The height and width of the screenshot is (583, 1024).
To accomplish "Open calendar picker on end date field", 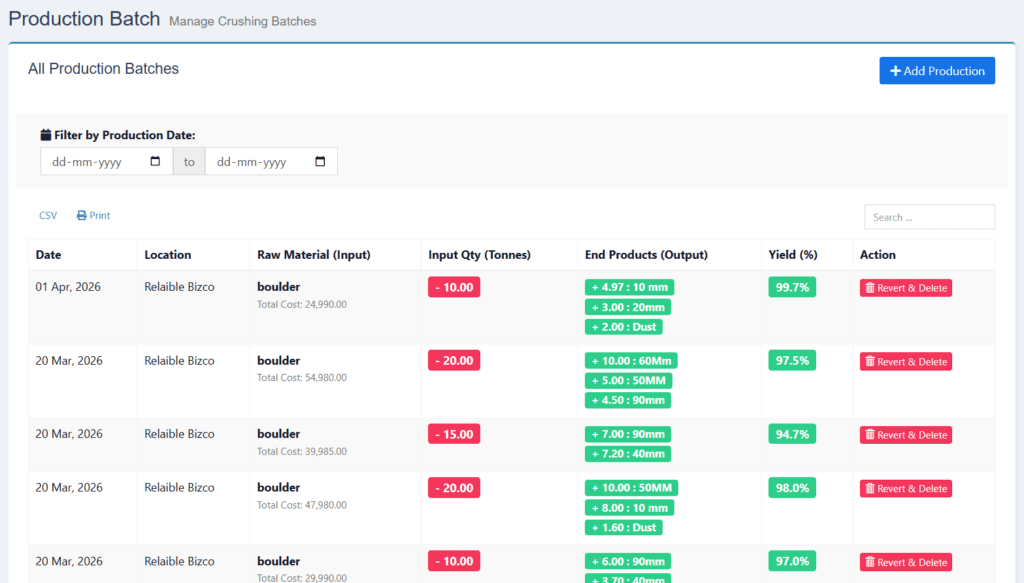I will pos(320,161).
